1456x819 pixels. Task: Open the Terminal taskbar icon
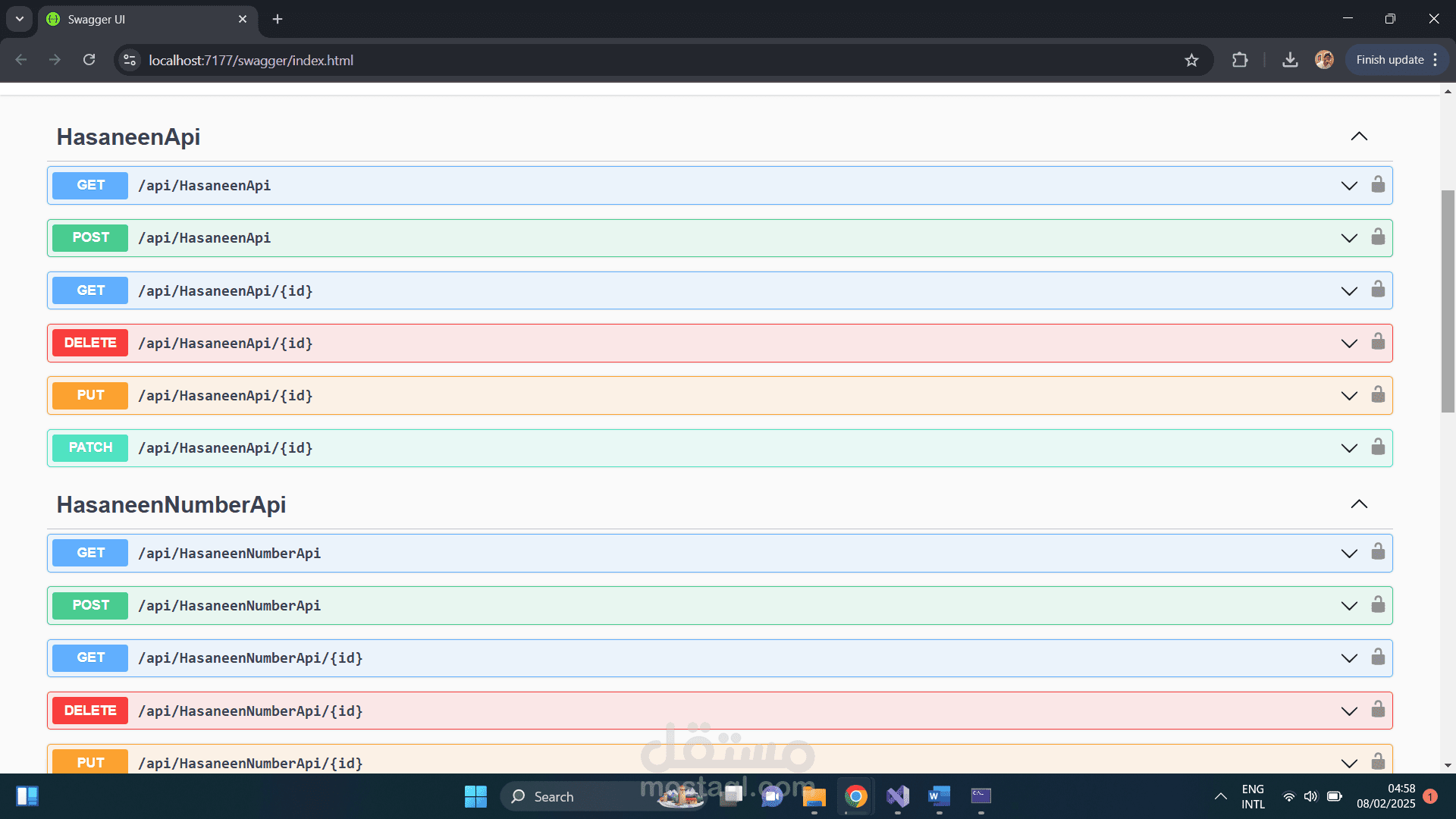(x=981, y=796)
